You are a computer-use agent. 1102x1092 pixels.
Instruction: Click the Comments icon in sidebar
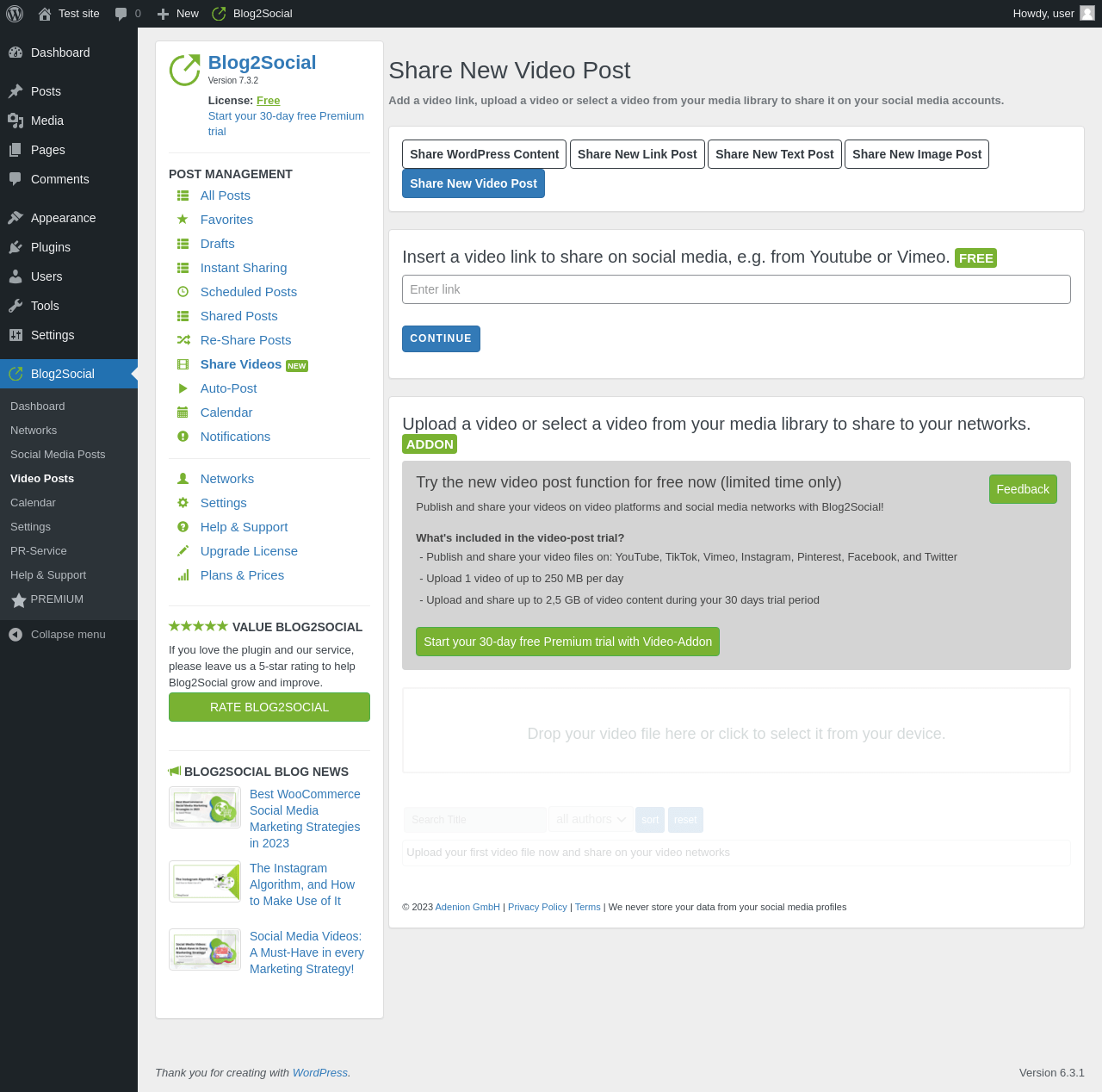tap(15, 179)
